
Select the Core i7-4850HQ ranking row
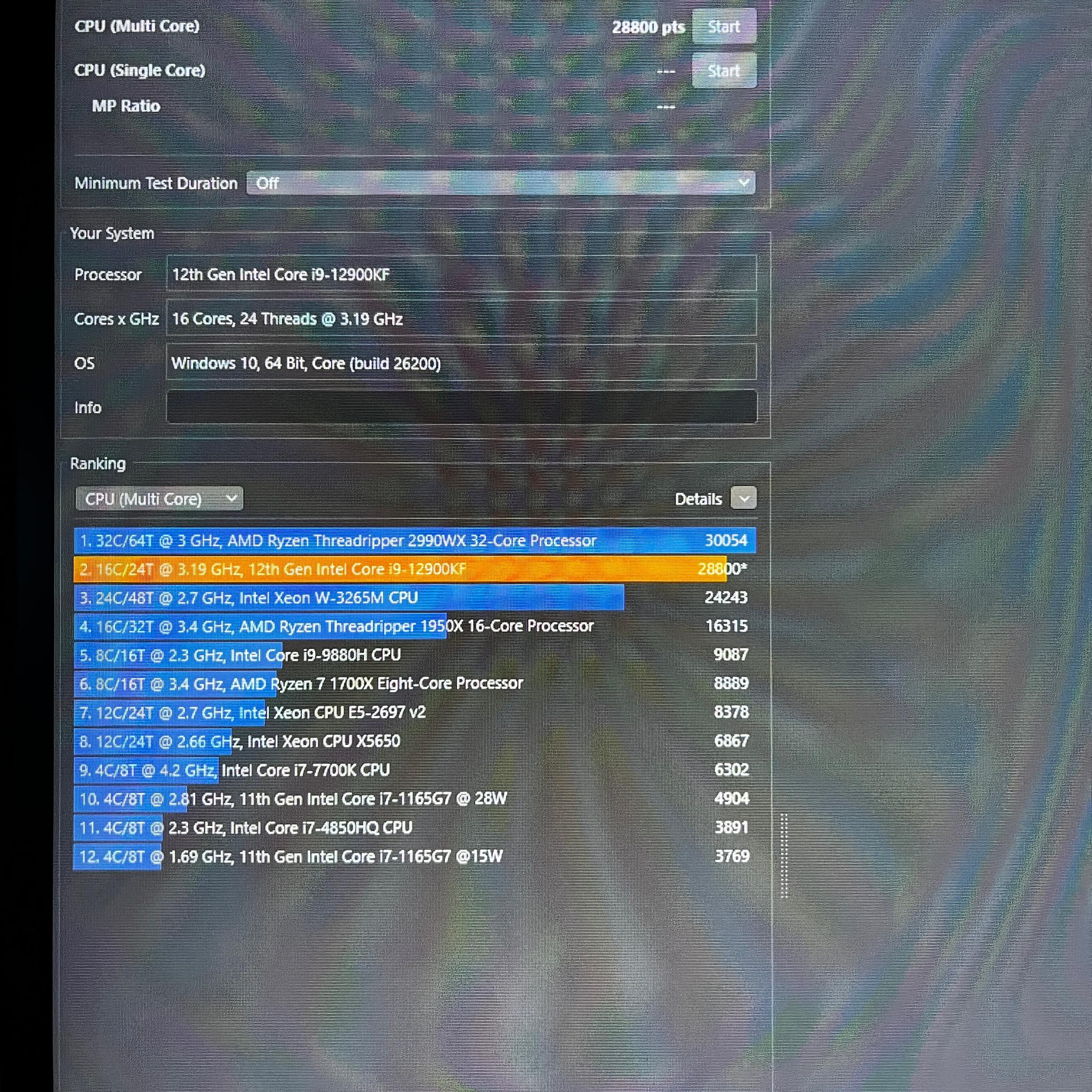tap(415, 828)
